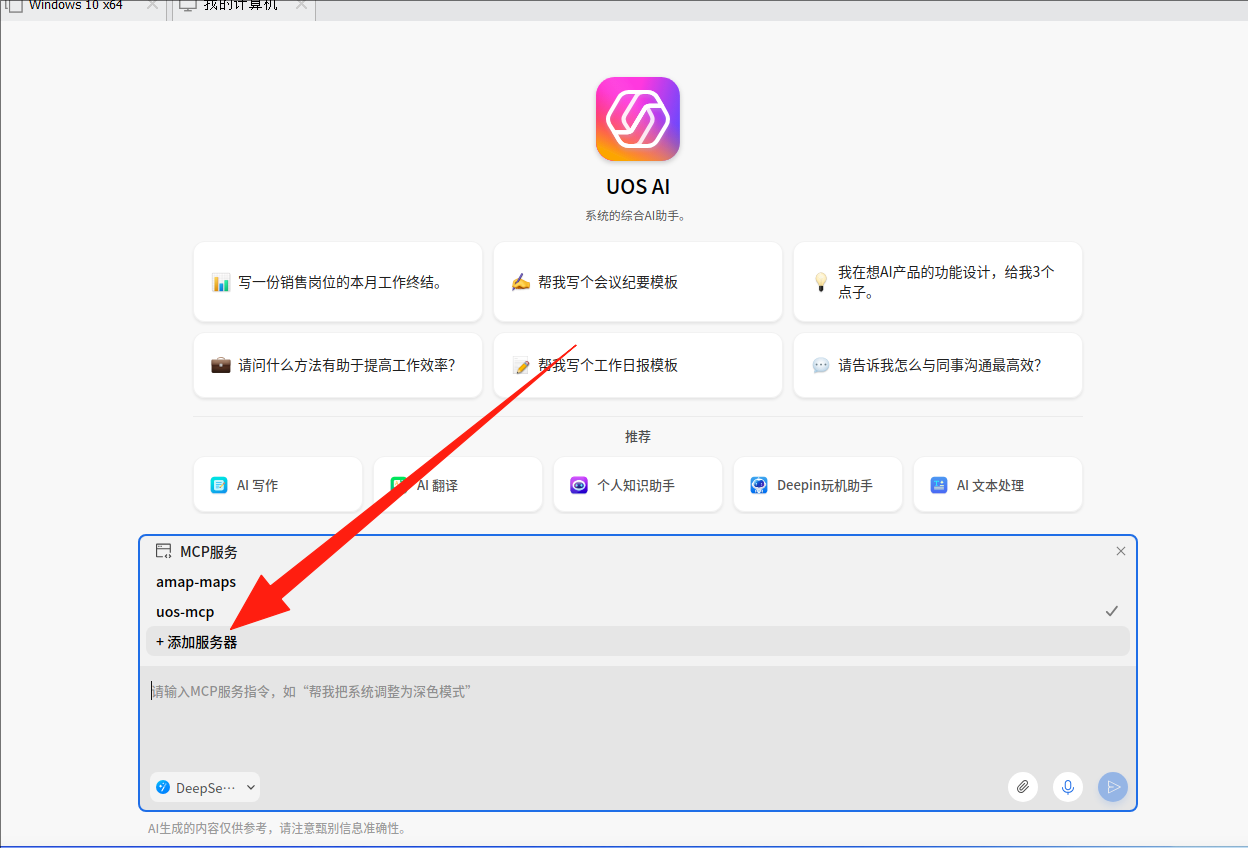
Task: Click the UOS AI logo icon
Action: 638,119
